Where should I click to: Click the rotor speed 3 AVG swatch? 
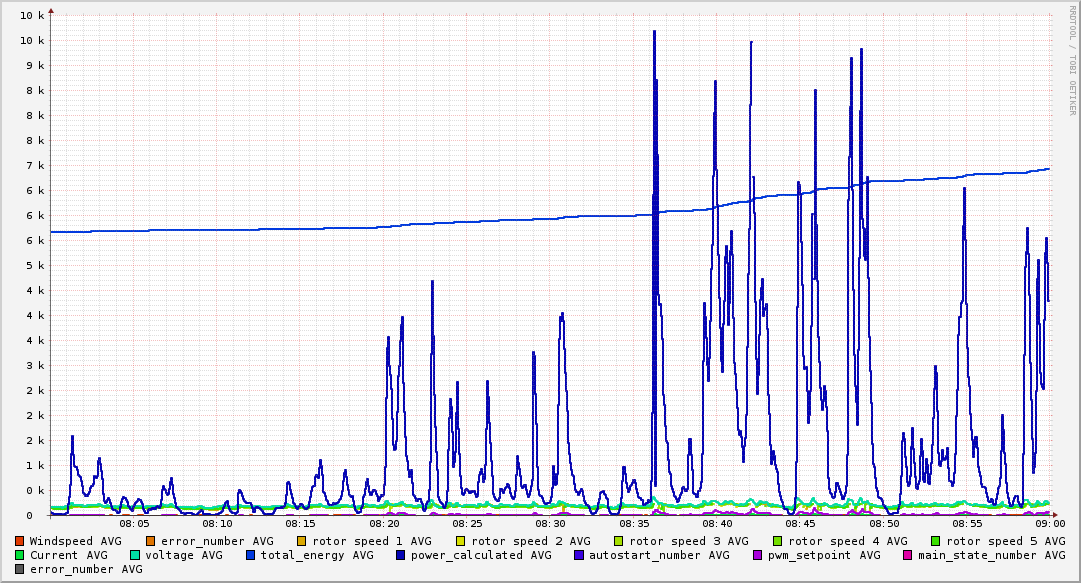[618, 542]
